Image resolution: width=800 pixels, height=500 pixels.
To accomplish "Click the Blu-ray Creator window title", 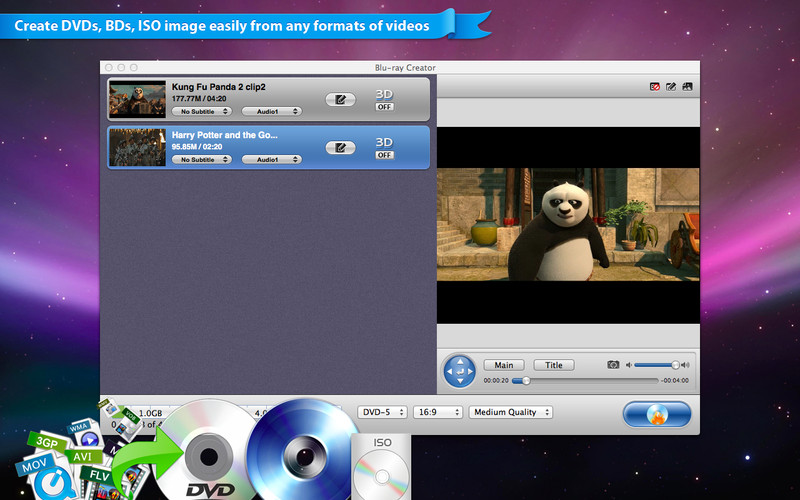I will pyautogui.click(x=405, y=68).
